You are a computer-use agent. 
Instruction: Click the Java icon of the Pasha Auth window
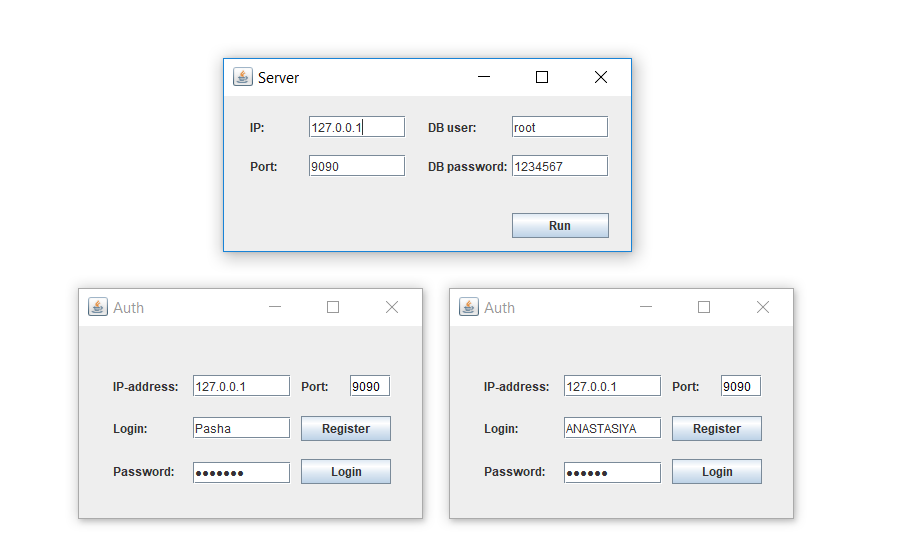(97, 307)
